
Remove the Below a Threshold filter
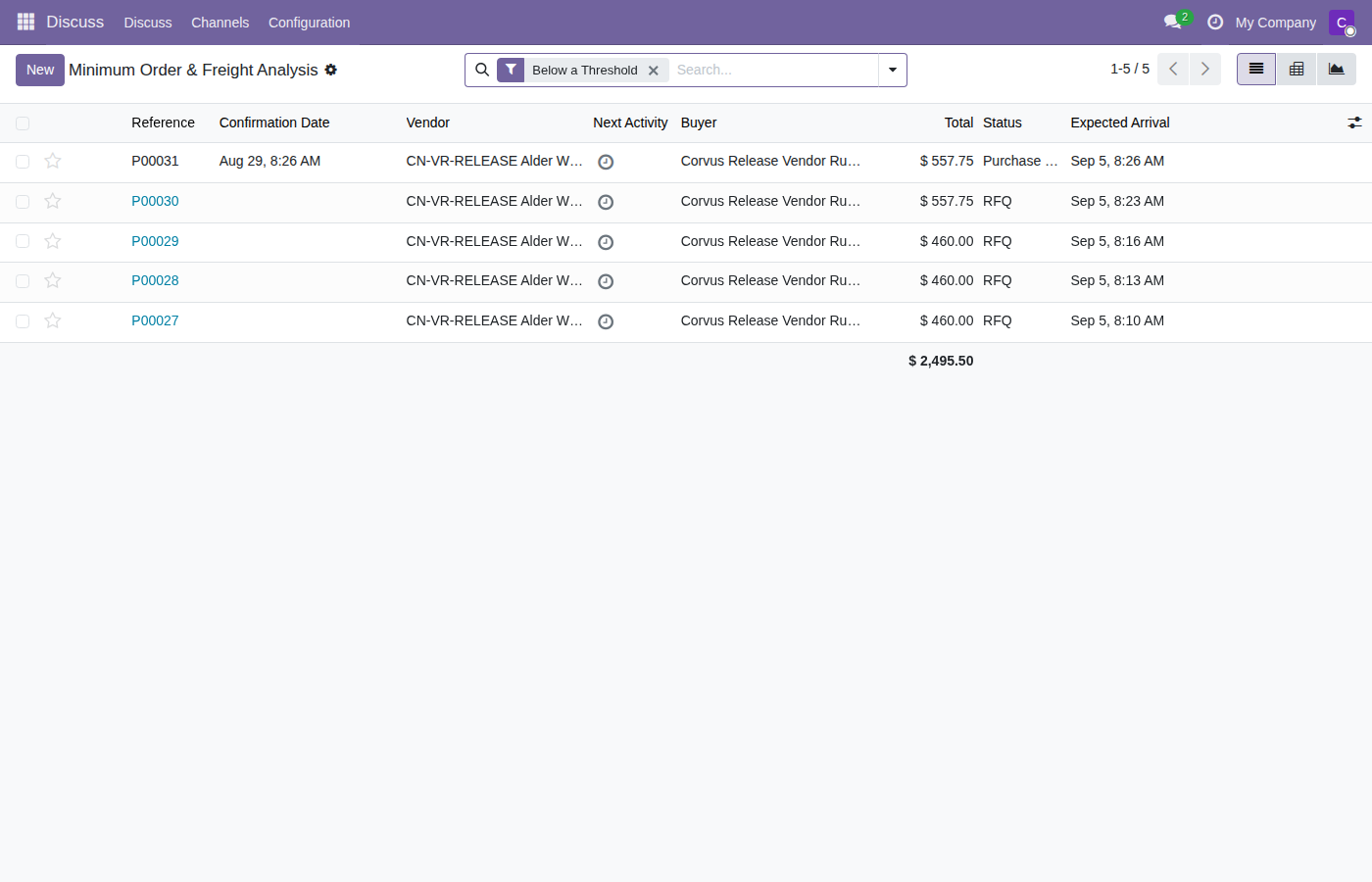pos(654,71)
